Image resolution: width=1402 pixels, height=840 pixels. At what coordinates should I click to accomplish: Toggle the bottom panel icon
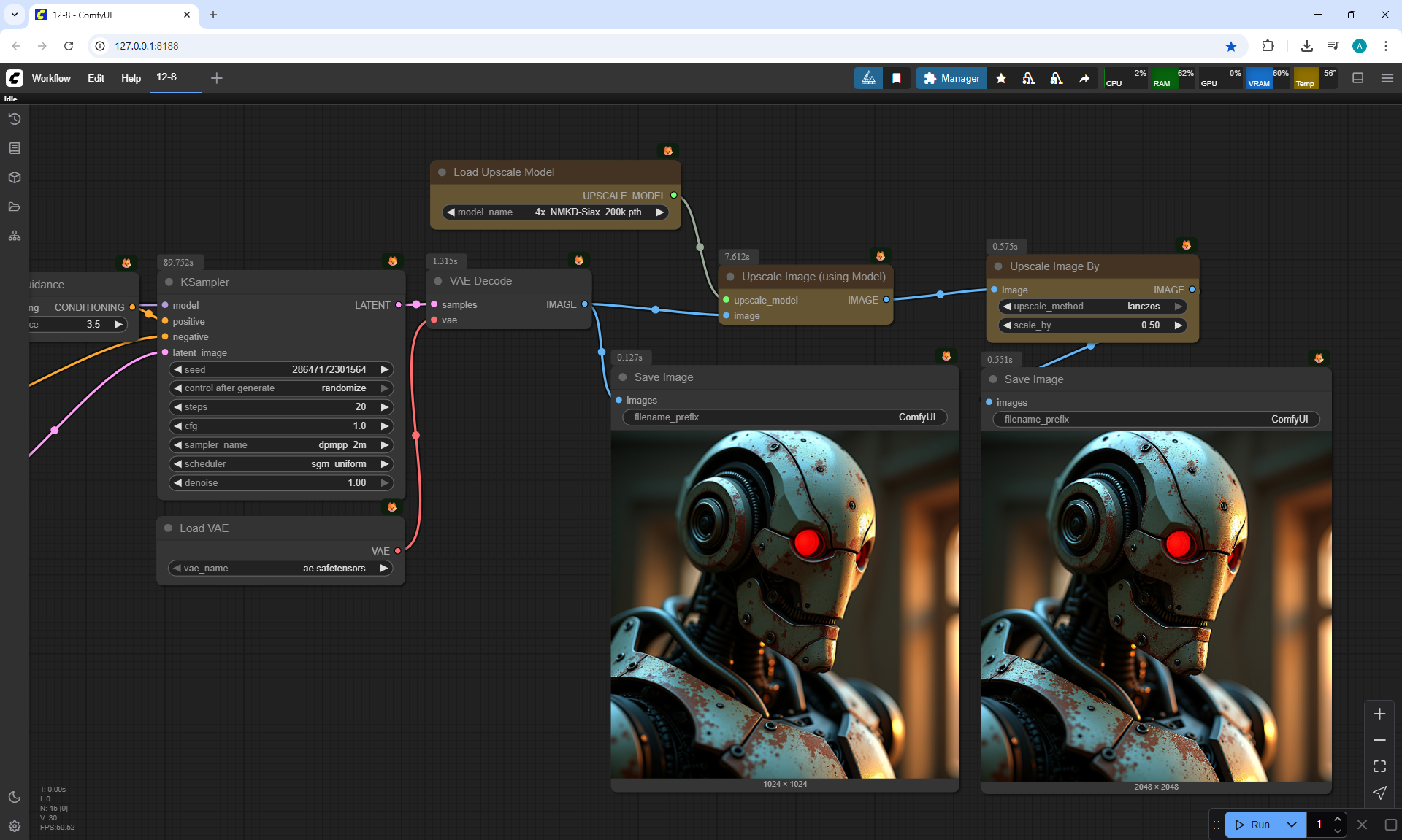click(1357, 78)
